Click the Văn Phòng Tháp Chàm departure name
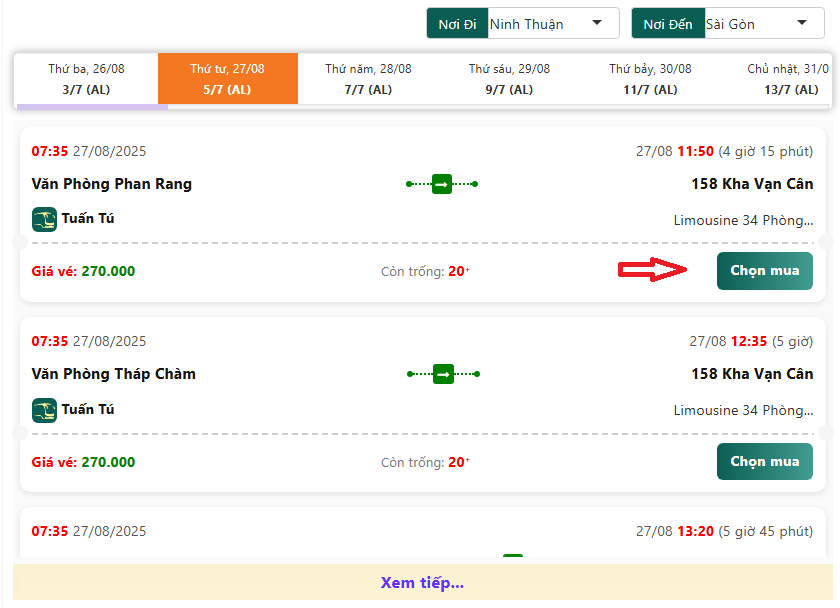Viewport: 840px width, 608px height. coord(114,374)
